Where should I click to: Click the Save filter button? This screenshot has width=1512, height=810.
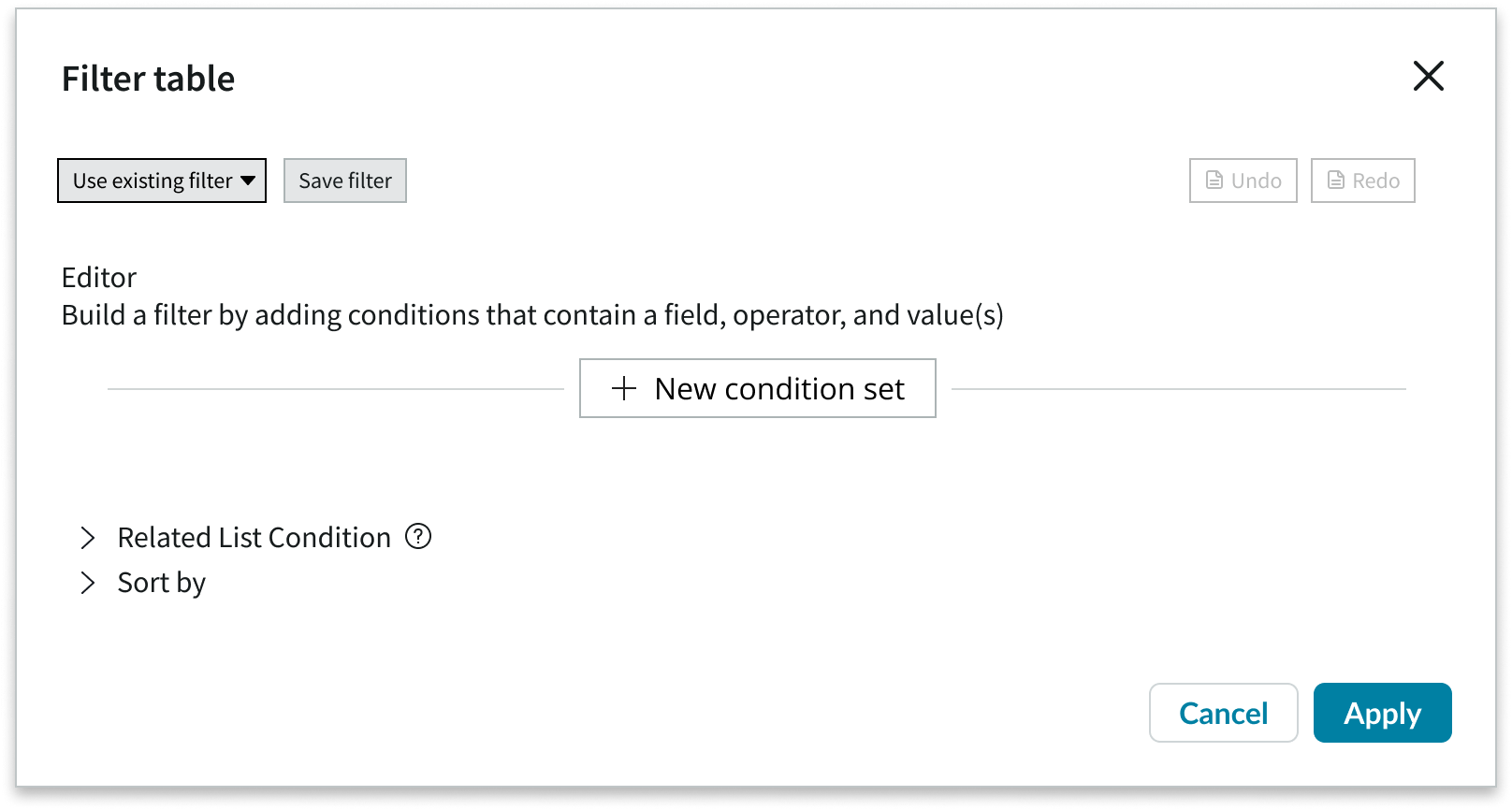coord(344,181)
